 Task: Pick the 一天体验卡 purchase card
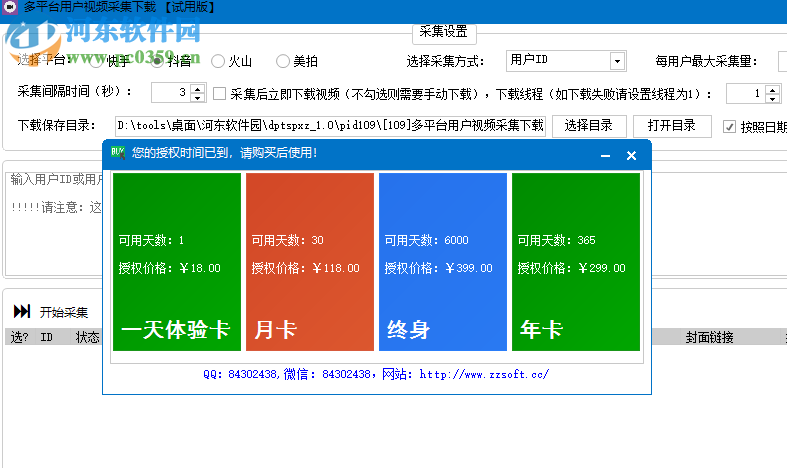[x=177, y=262]
